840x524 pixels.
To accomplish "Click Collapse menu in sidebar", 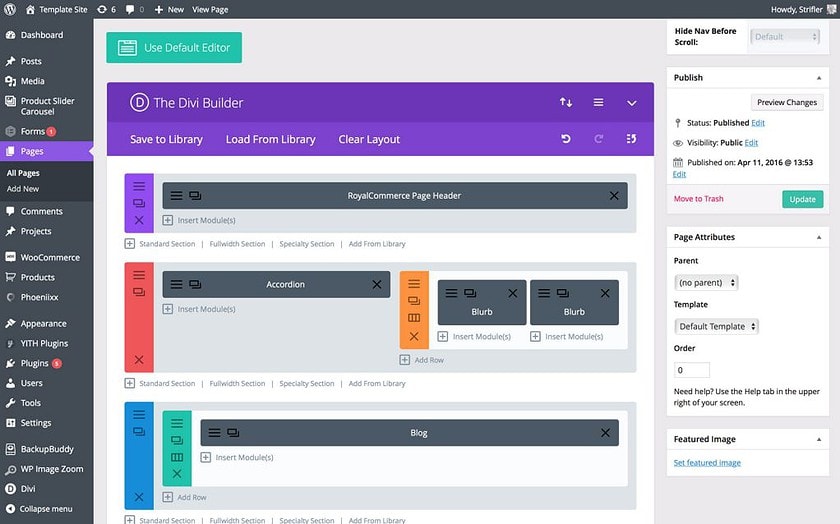I will click(46, 509).
